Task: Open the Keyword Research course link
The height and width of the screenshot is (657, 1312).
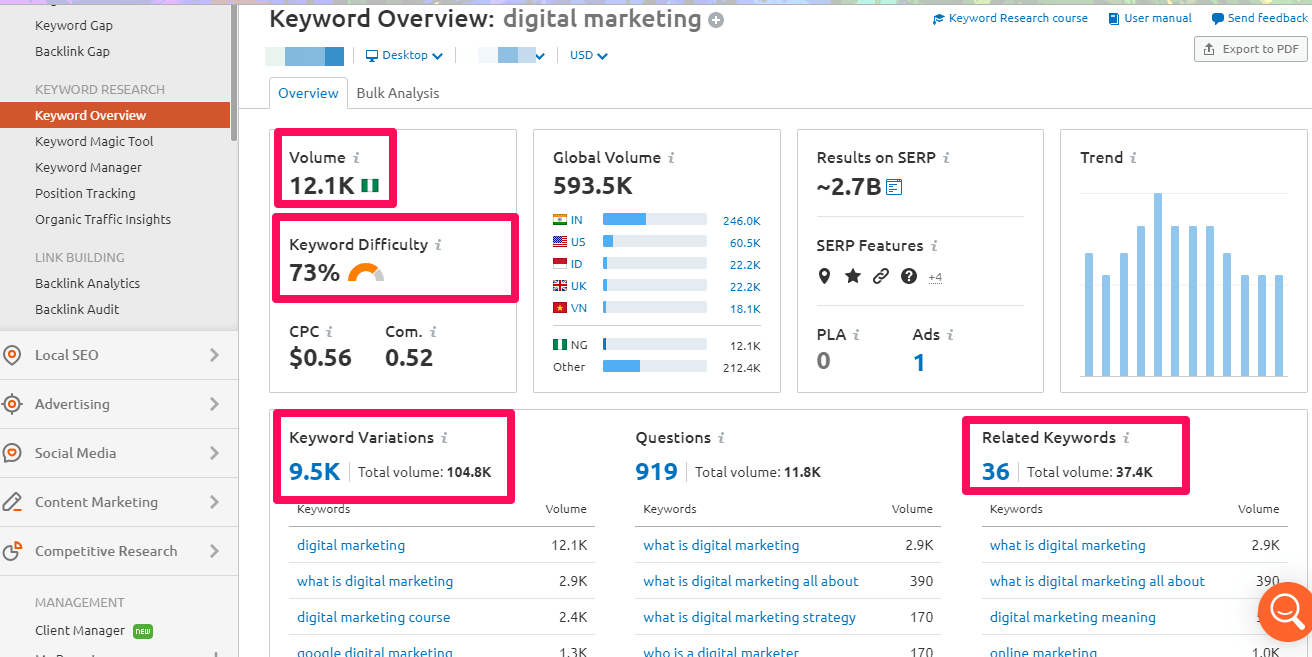Action: (1010, 18)
